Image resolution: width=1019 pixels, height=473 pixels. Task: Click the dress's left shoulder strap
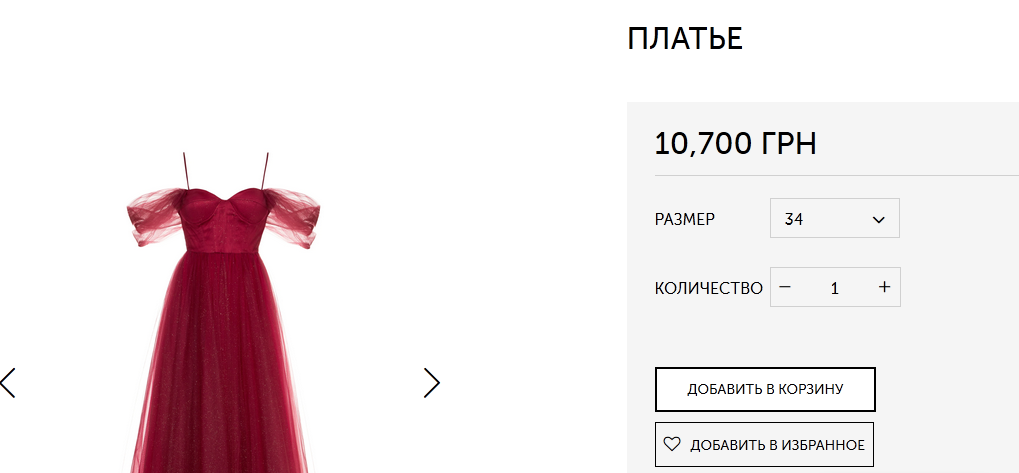[186, 171]
